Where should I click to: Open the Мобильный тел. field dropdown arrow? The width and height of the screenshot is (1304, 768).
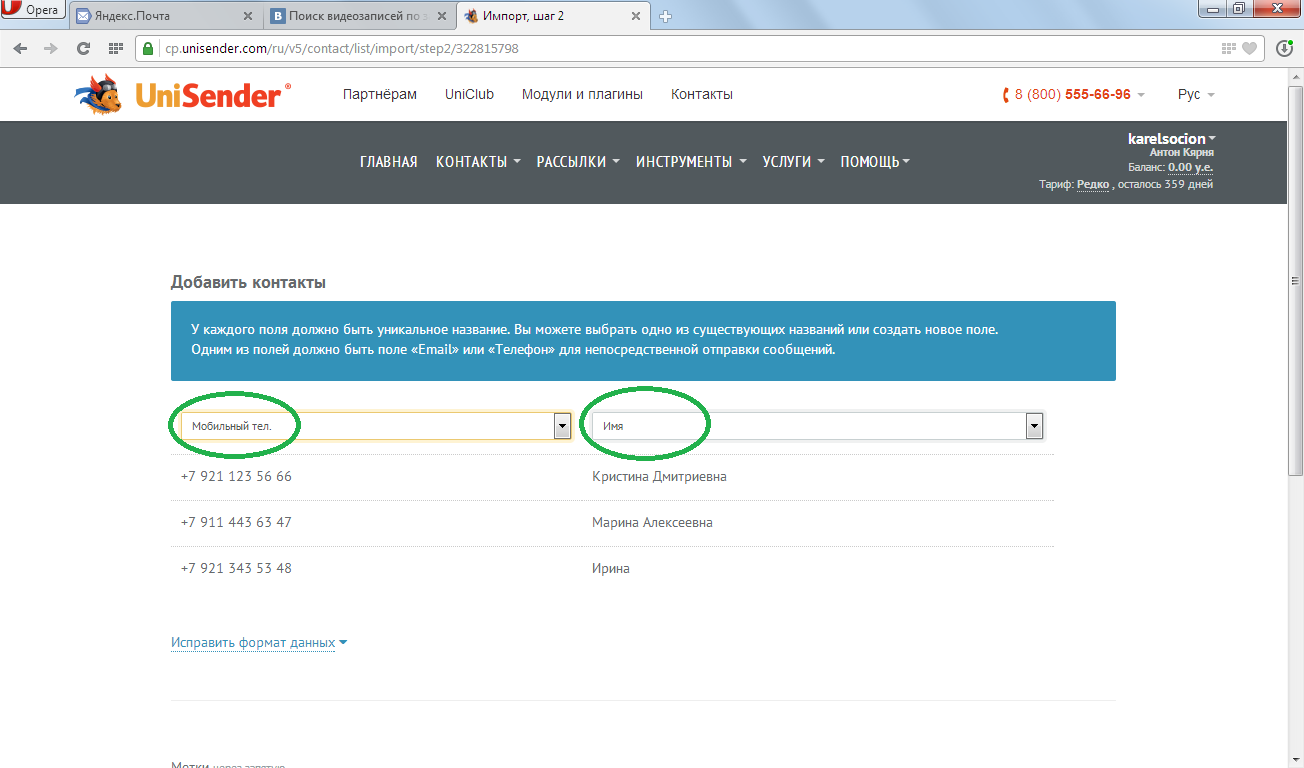click(x=563, y=427)
